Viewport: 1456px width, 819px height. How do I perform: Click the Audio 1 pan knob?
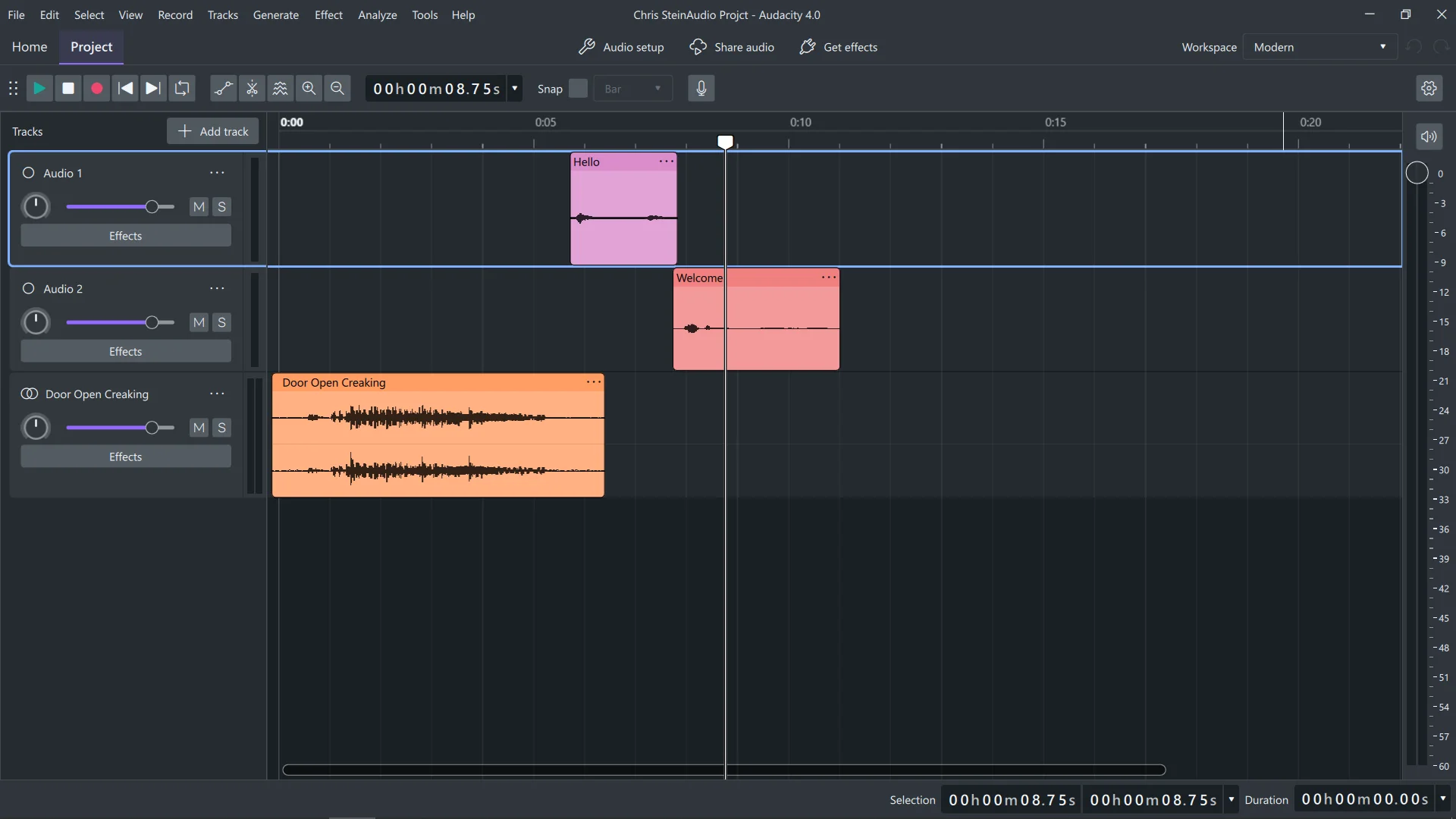[36, 206]
